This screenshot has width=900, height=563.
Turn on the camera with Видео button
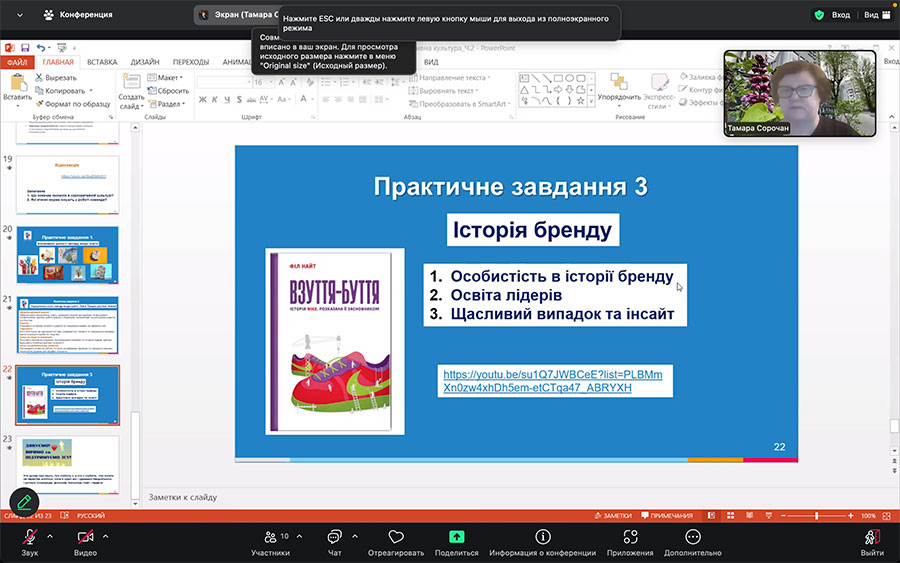coord(85,538)
